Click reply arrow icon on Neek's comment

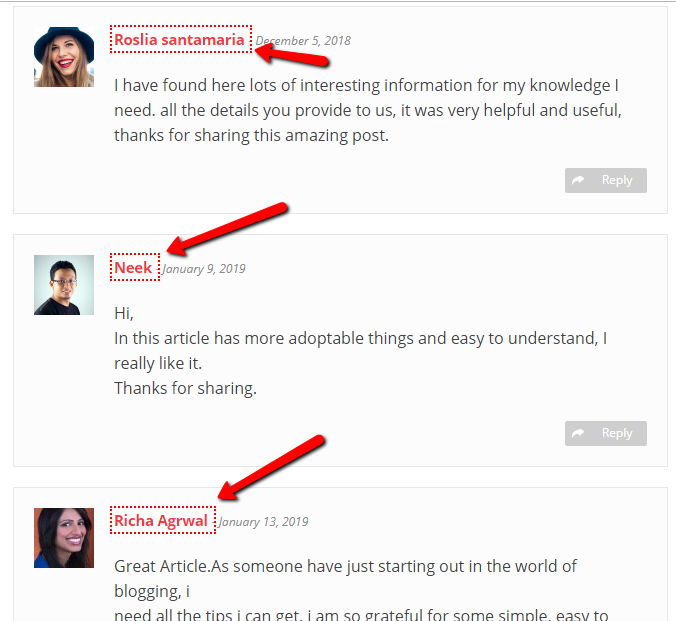pos(578,433)
